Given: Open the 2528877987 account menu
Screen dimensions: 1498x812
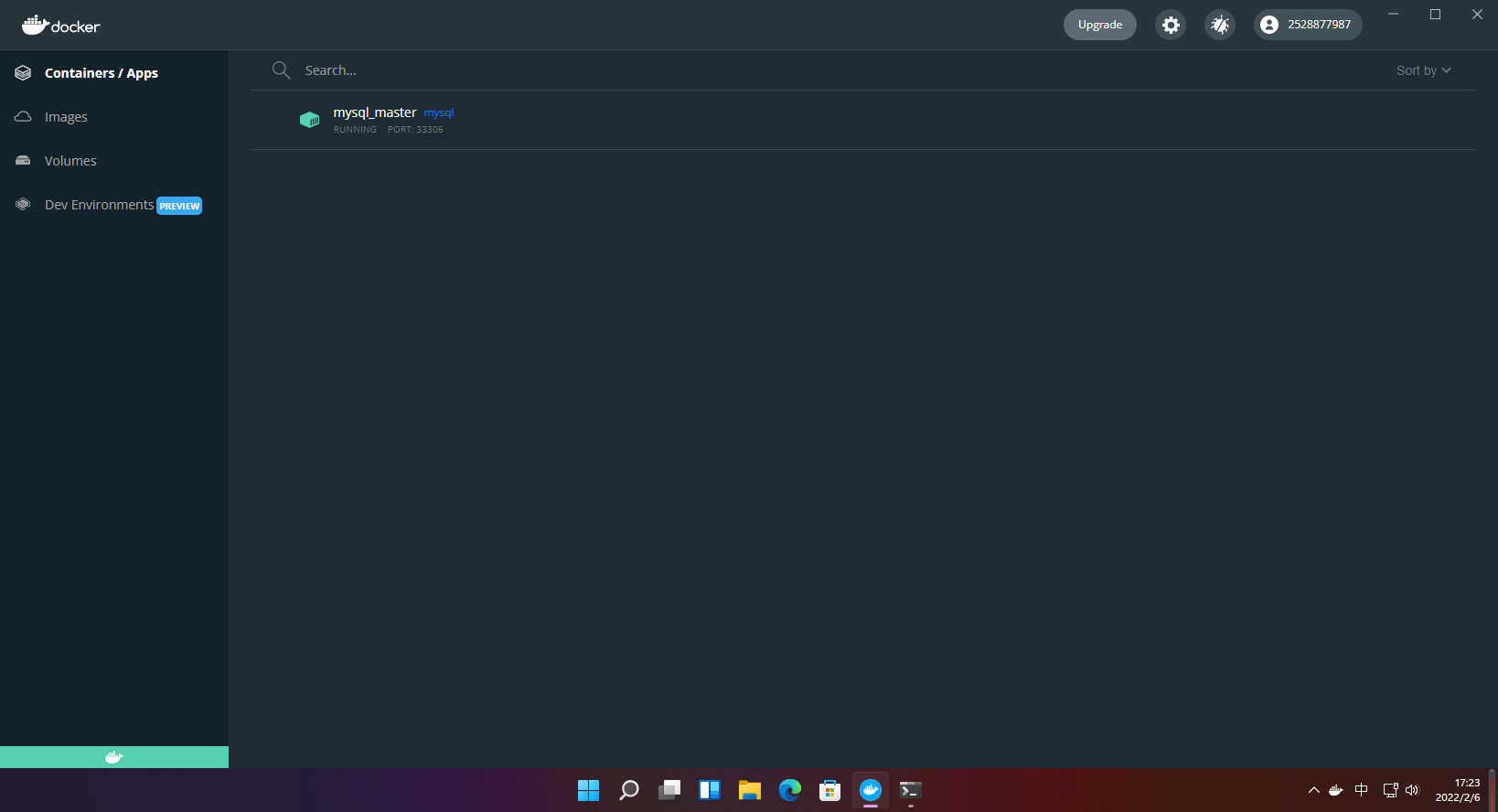Looking at the screenshot, I should point(1308,25).
